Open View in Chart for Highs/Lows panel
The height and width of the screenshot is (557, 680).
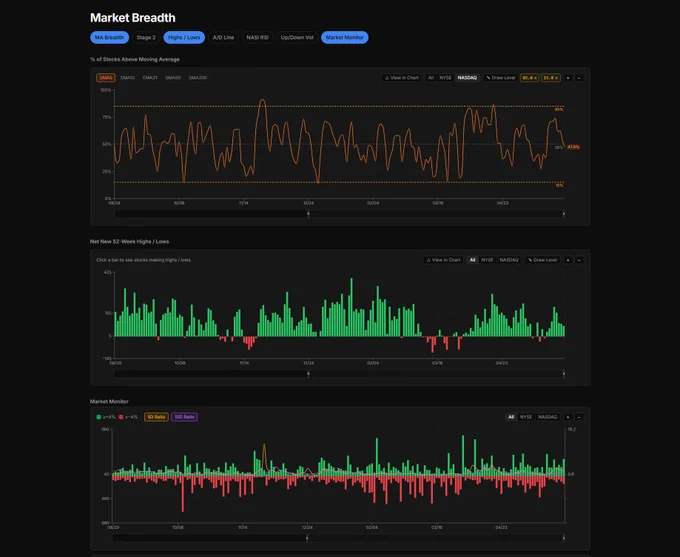(443, 260)
